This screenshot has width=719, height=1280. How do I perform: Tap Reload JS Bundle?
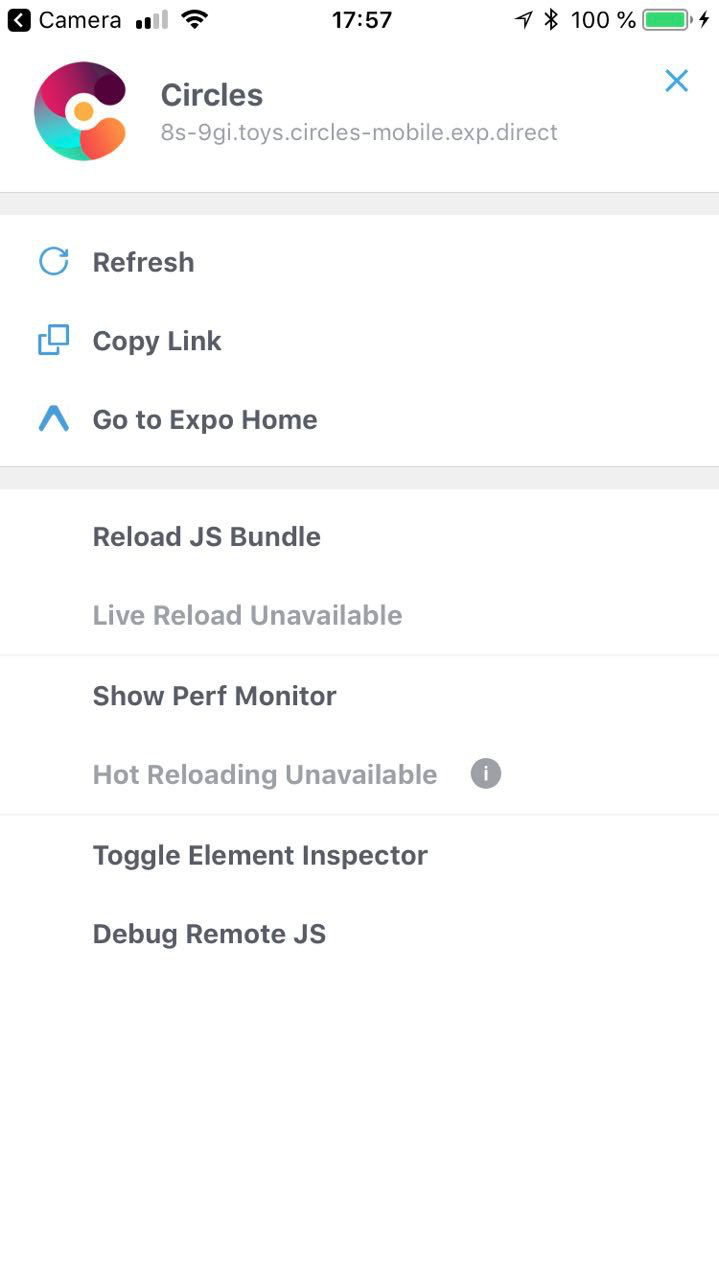click(x=206, y=536)
